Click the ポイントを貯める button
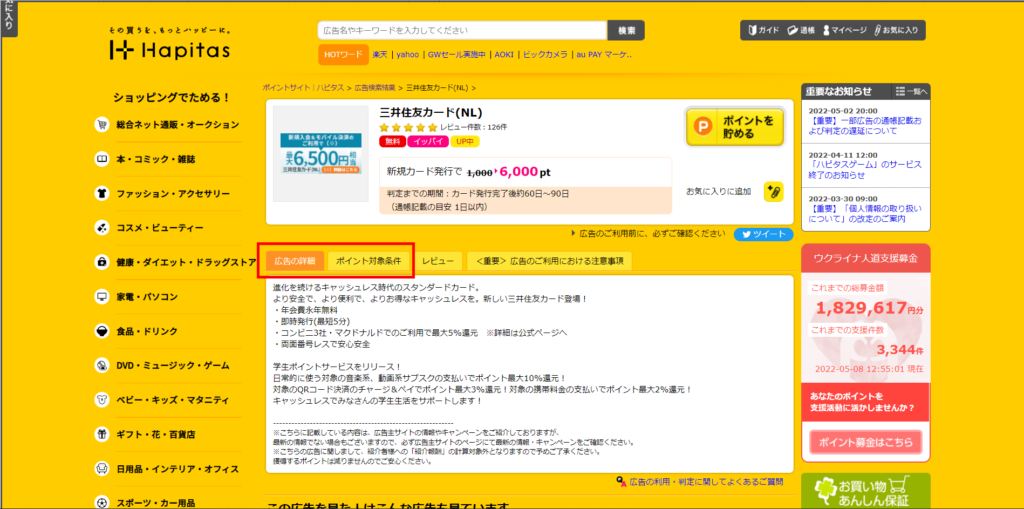1024x509 pixels. [x=734, y=127]
